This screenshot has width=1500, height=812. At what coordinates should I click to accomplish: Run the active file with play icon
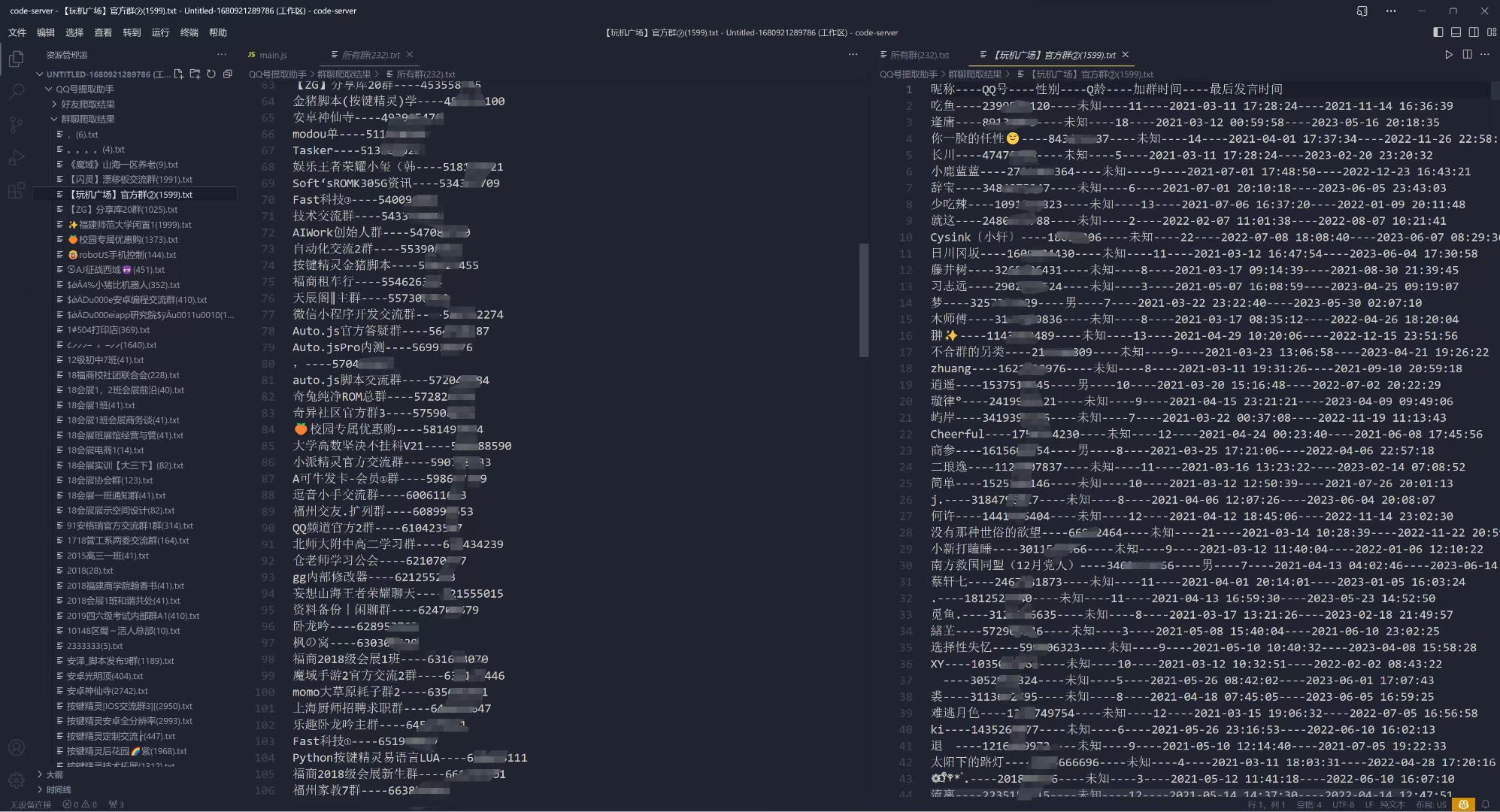[1448, 54]
